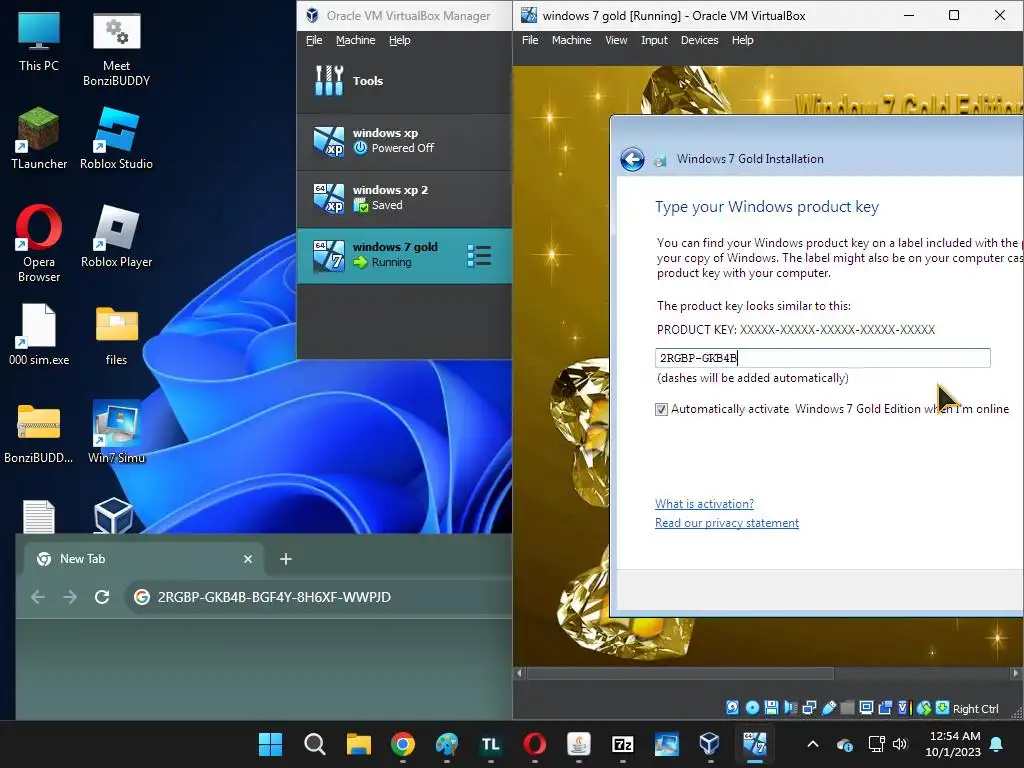Open File Explorer from taskbar
The width and height of the screenshot is (1024, 768).
tap(359, 744)
